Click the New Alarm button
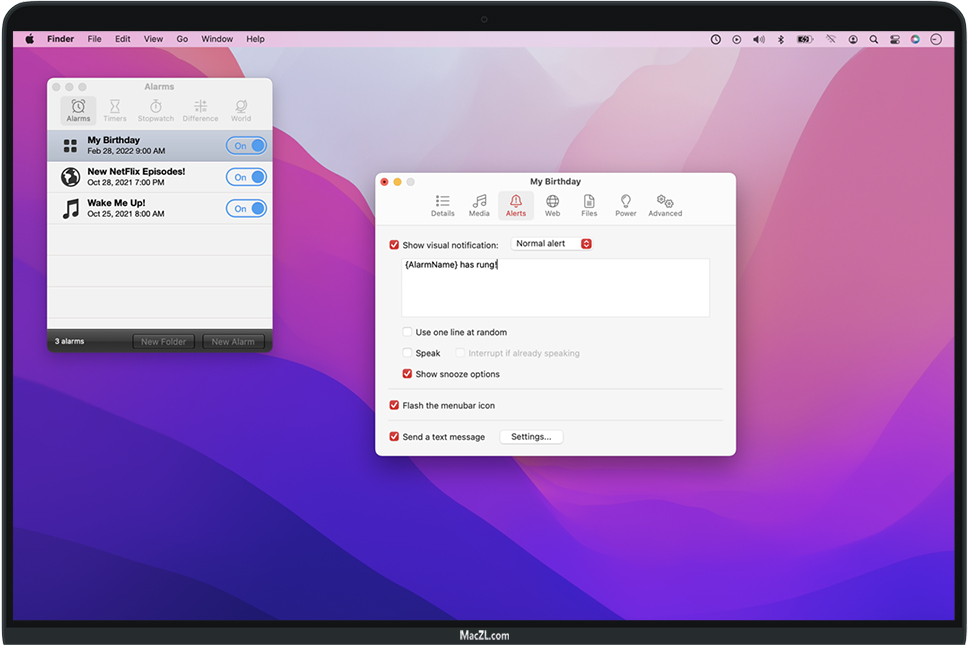968x645 pixels. (x=233, y=342)
